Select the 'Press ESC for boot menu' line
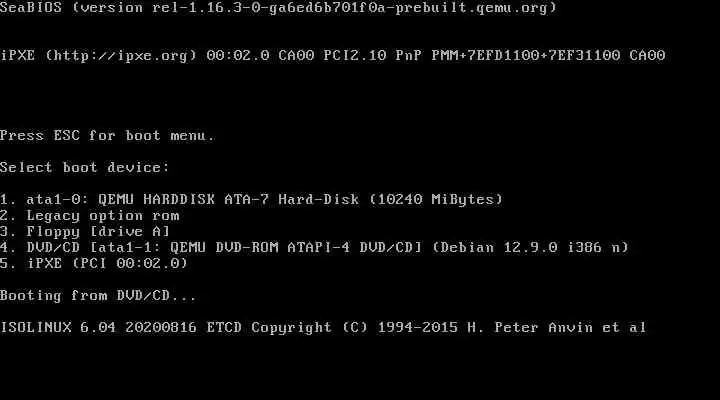The image size is (720, 400). [x=107, y=136]
